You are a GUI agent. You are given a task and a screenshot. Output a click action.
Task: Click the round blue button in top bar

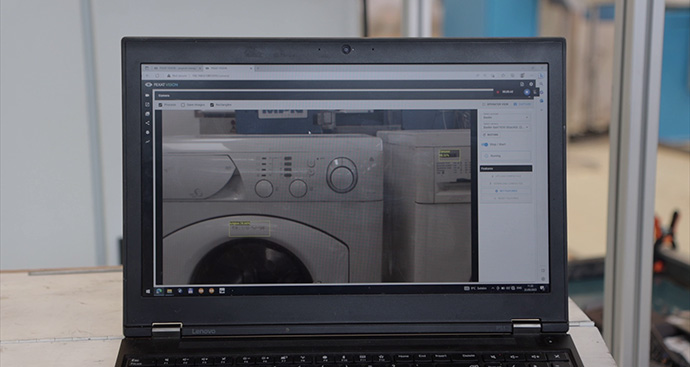(x=527, y=92)
